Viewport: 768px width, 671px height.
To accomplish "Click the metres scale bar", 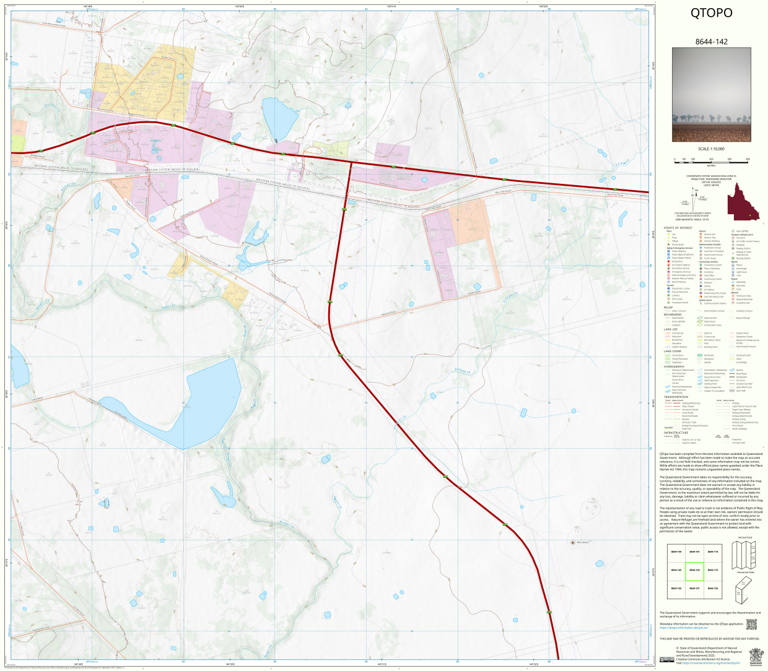I will pos(711,160).
